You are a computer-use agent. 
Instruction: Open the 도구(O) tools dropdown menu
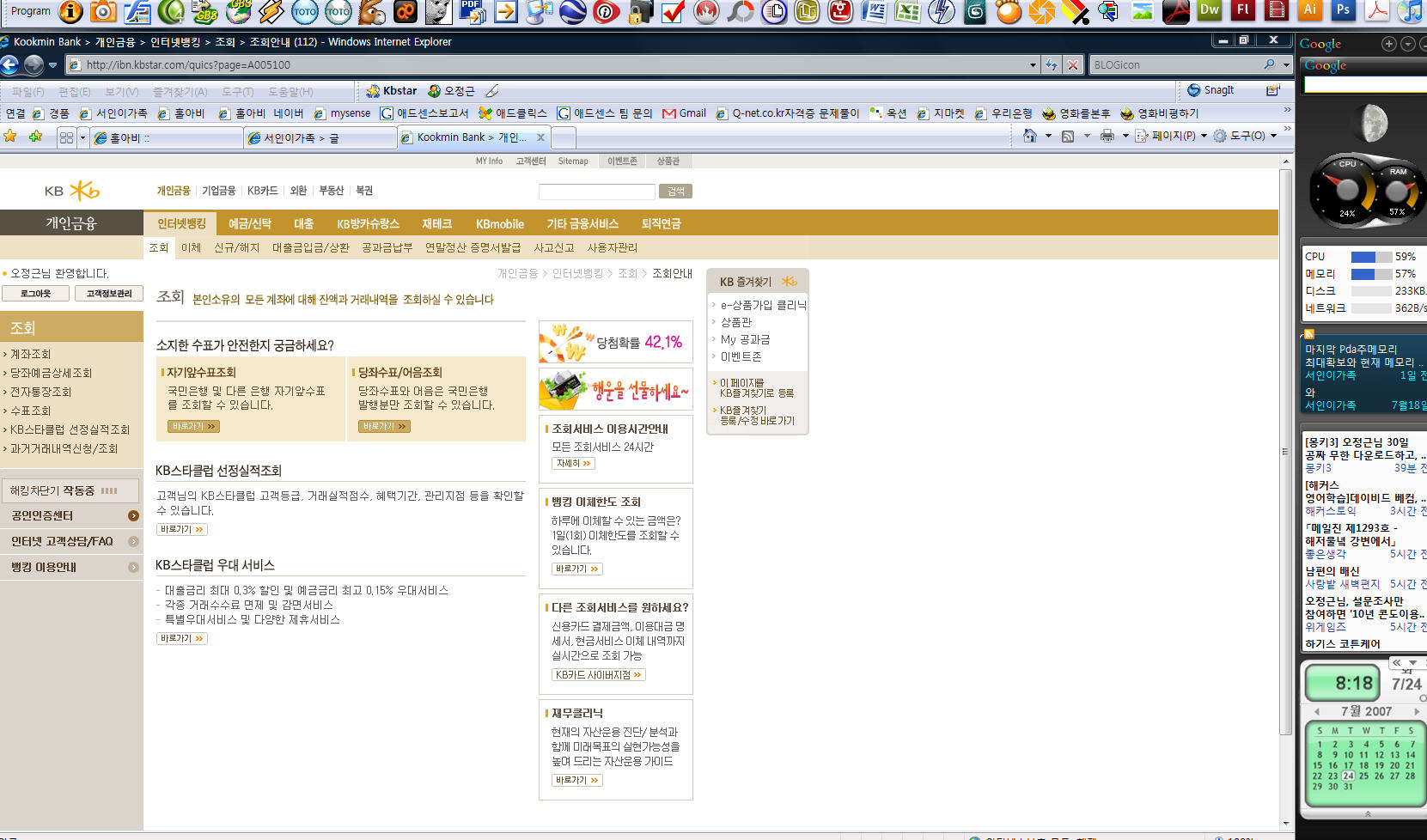coord(1244,136)
